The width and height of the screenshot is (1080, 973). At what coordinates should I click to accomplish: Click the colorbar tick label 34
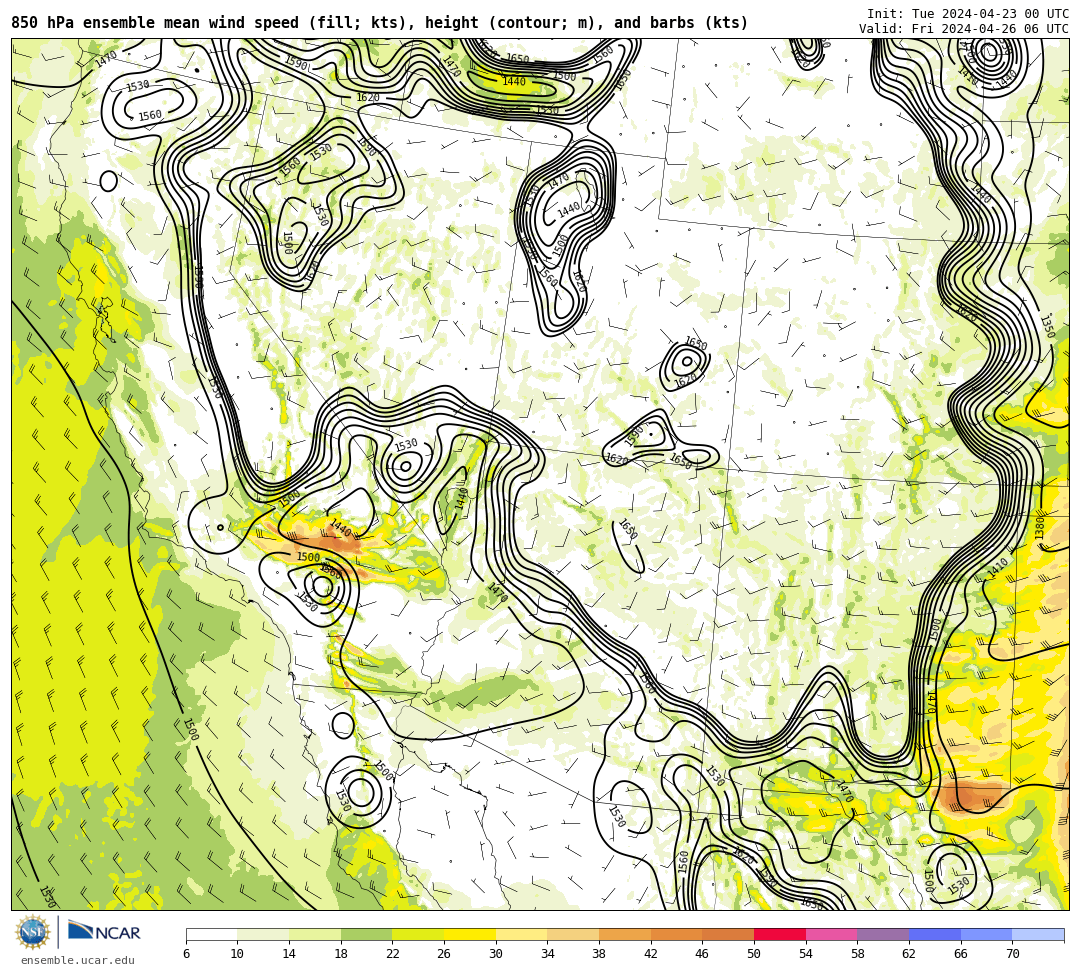[x=547, y=954]
